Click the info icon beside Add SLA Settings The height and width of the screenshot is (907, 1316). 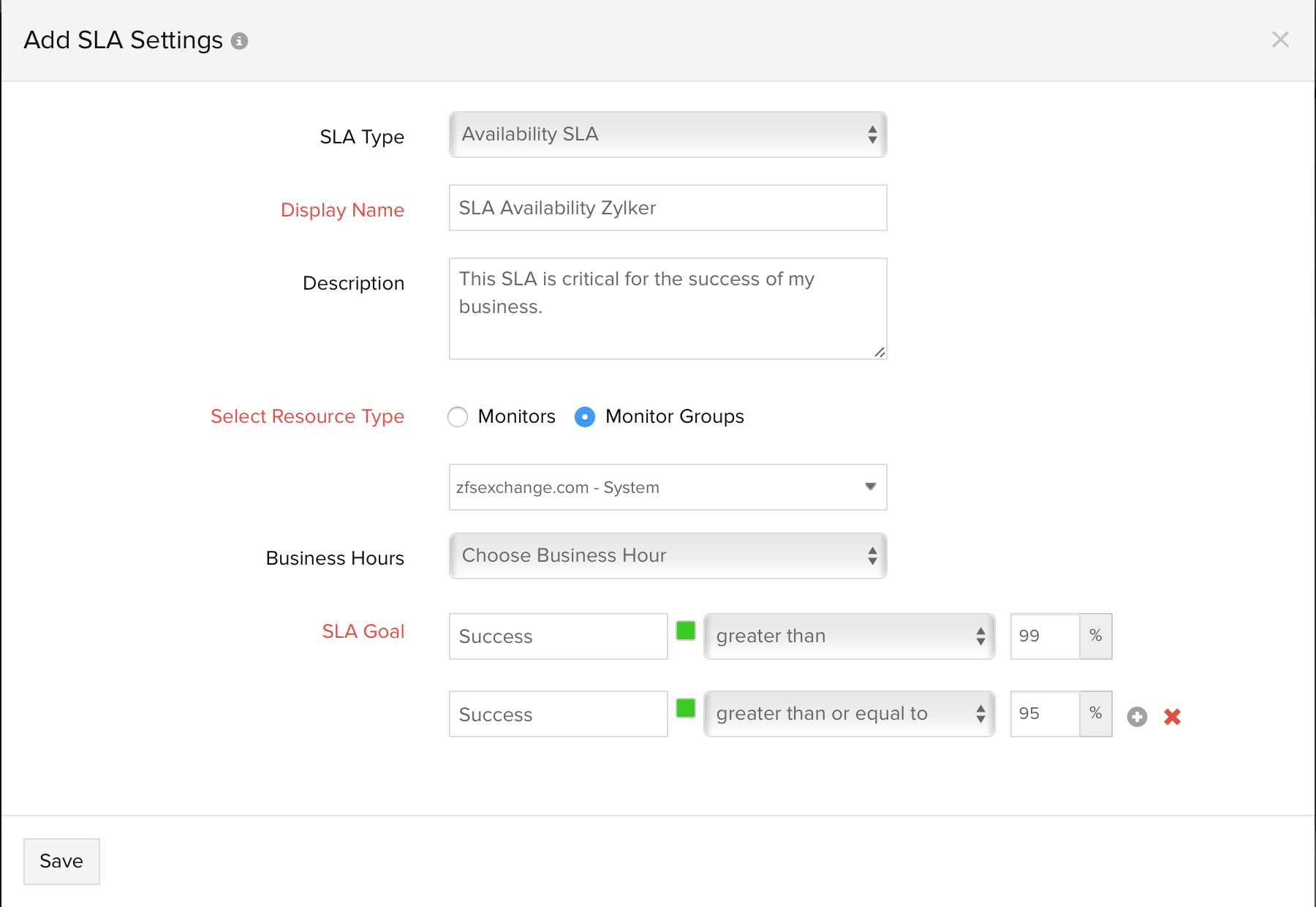[239, 41]
